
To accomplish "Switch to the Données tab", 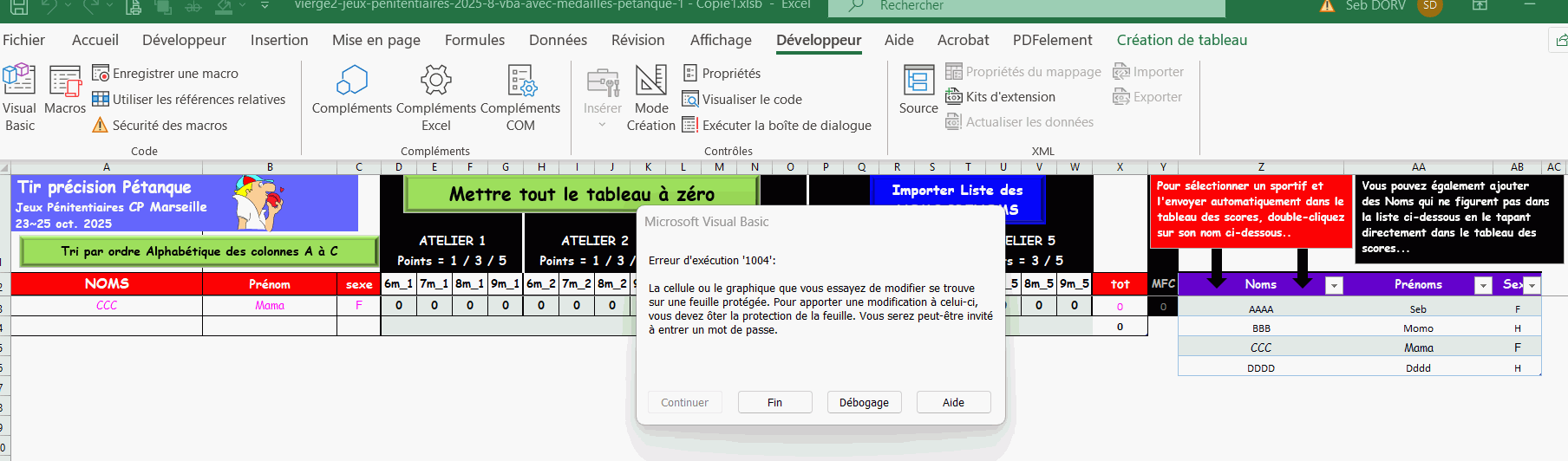I will pos(558,40).
